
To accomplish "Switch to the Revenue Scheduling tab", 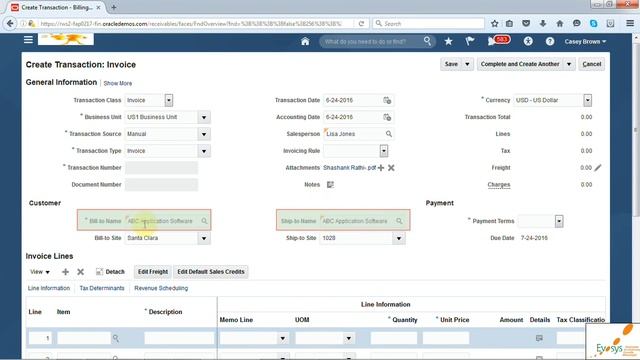I will point(161,288).
